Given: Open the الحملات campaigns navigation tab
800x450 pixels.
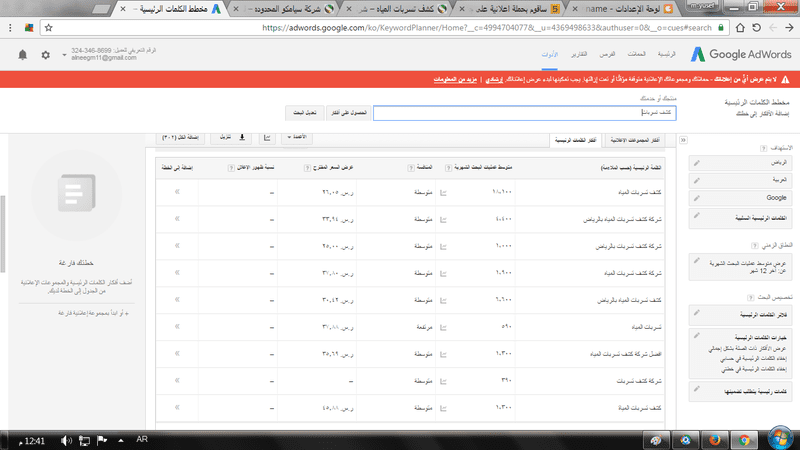Looking at the screenshot, I should coord(636,54).
